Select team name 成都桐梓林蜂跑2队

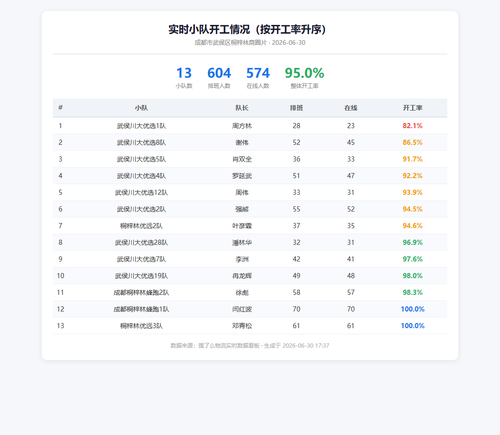click(x=141, y=293)
